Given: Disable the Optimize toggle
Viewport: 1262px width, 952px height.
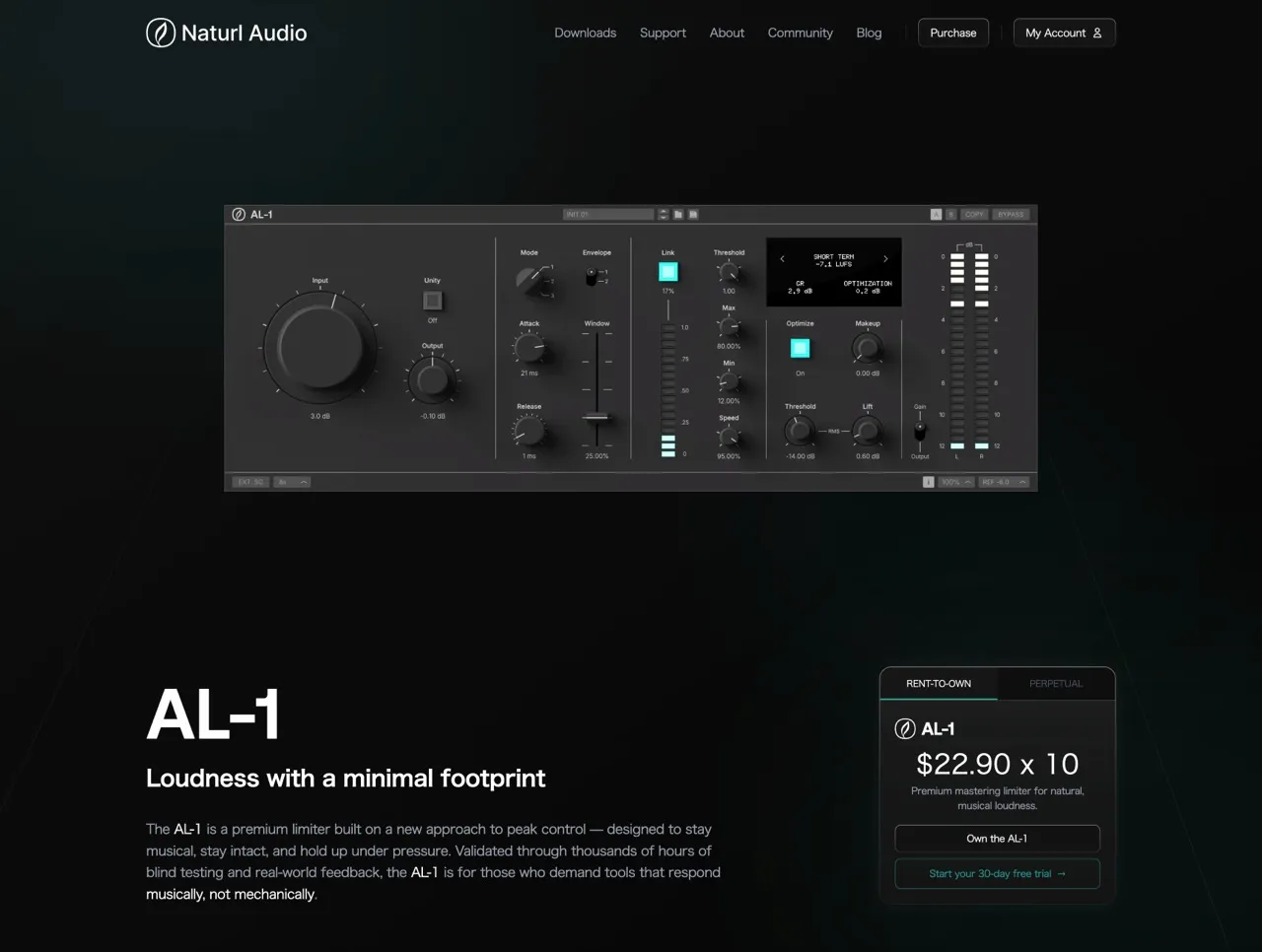Looking at the screenshot, I should pyautogui.click(x=800, y=348).
